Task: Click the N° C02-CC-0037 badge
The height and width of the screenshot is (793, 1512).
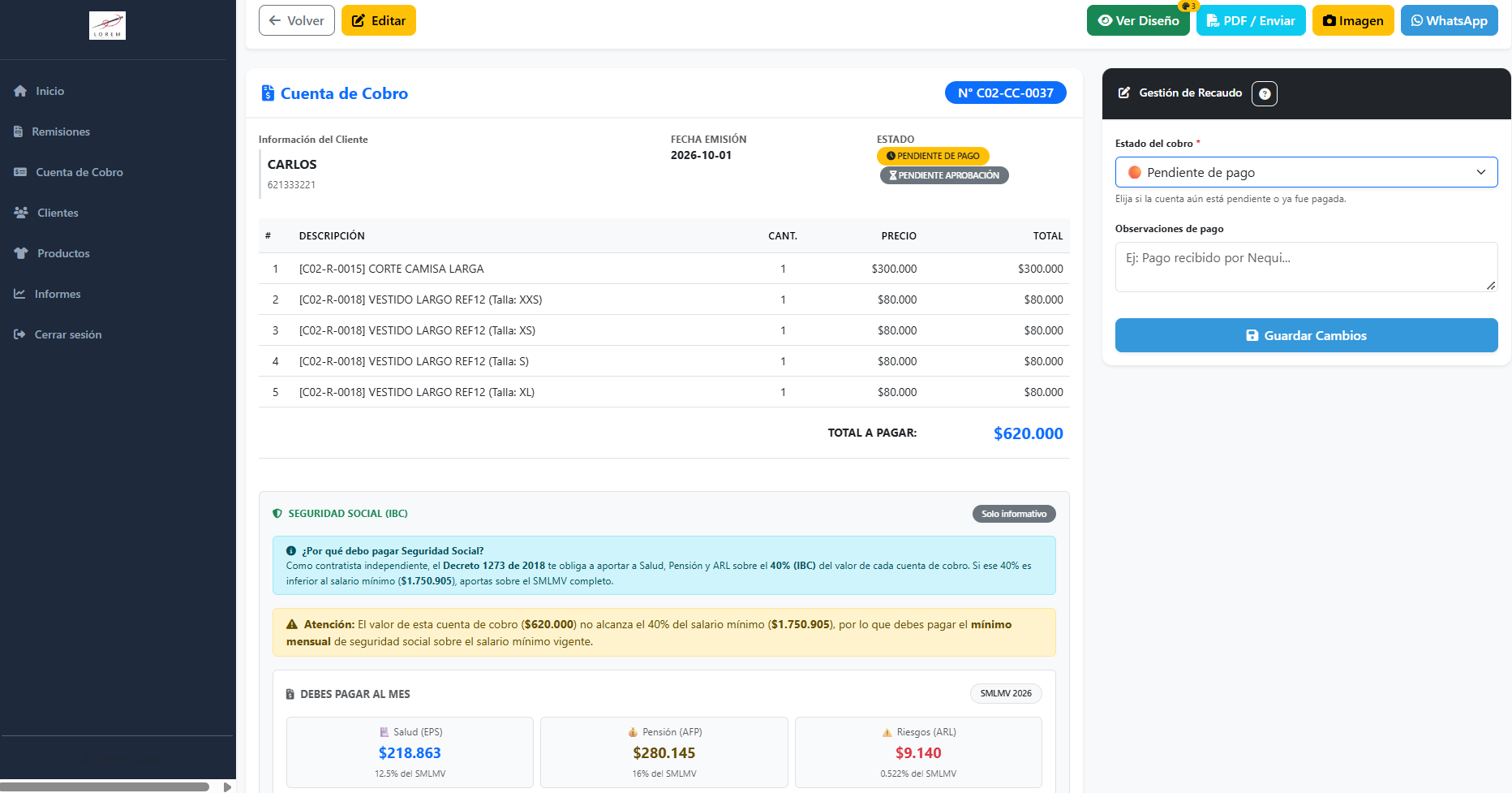Action: tap(1005, 93)
